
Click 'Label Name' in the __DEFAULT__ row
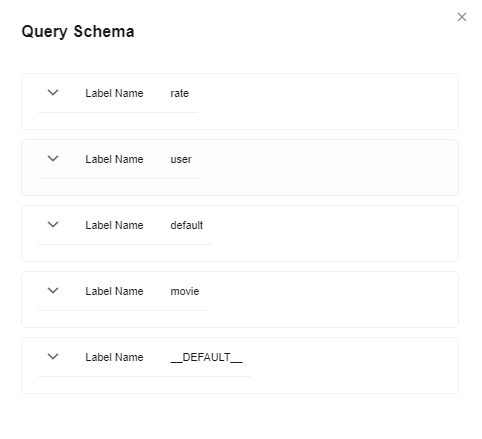(x=114, y=357)
